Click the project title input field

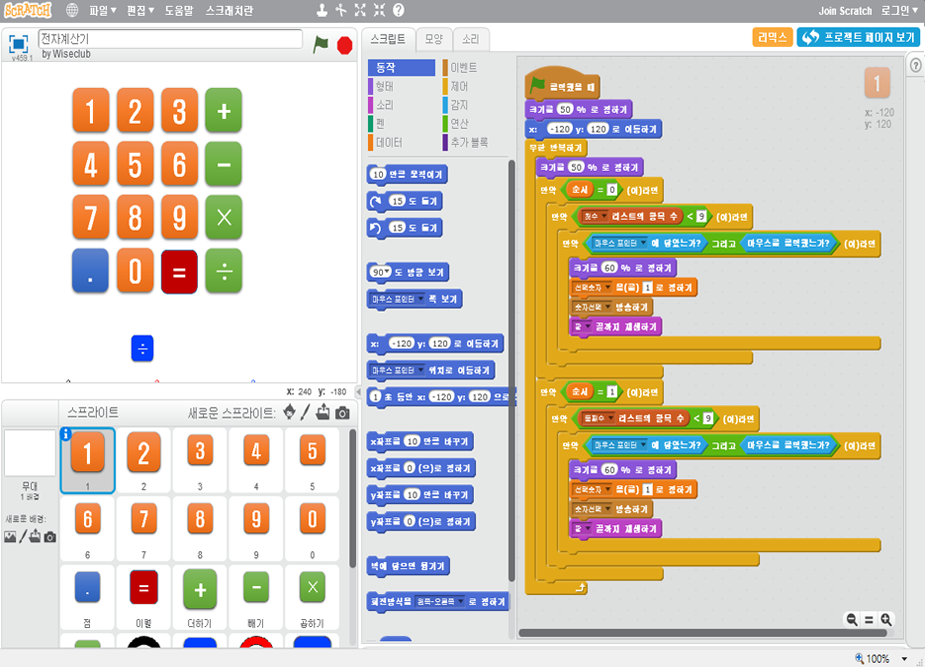coord(170,38)
